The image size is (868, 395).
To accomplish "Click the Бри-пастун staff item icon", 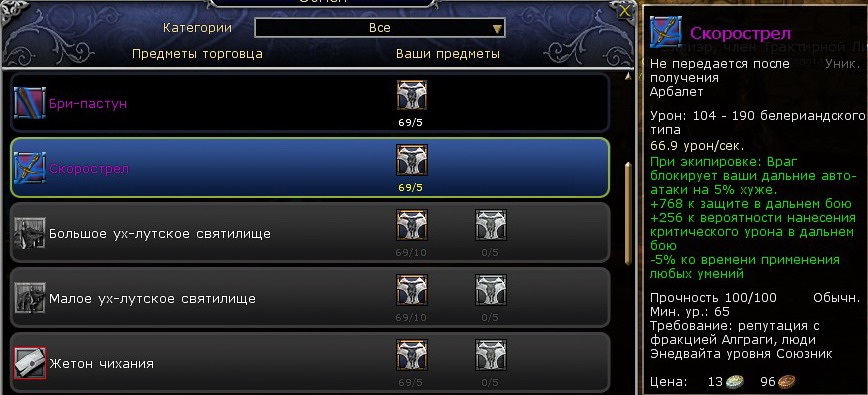I will tap(29, 103).
